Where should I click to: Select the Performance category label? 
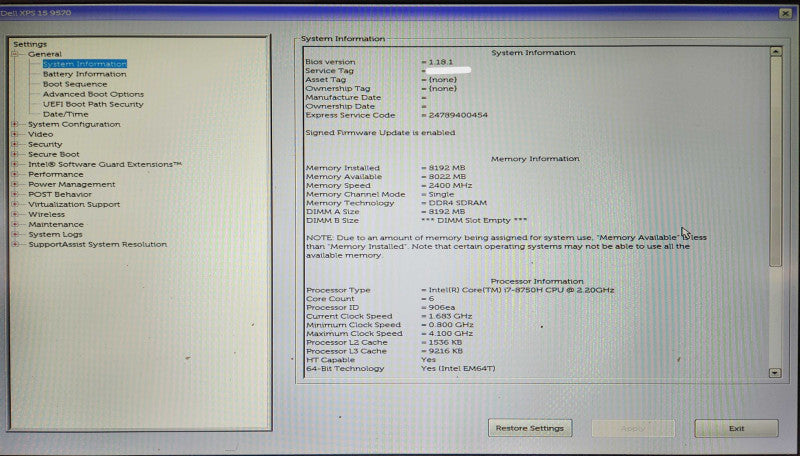point(56,174)
